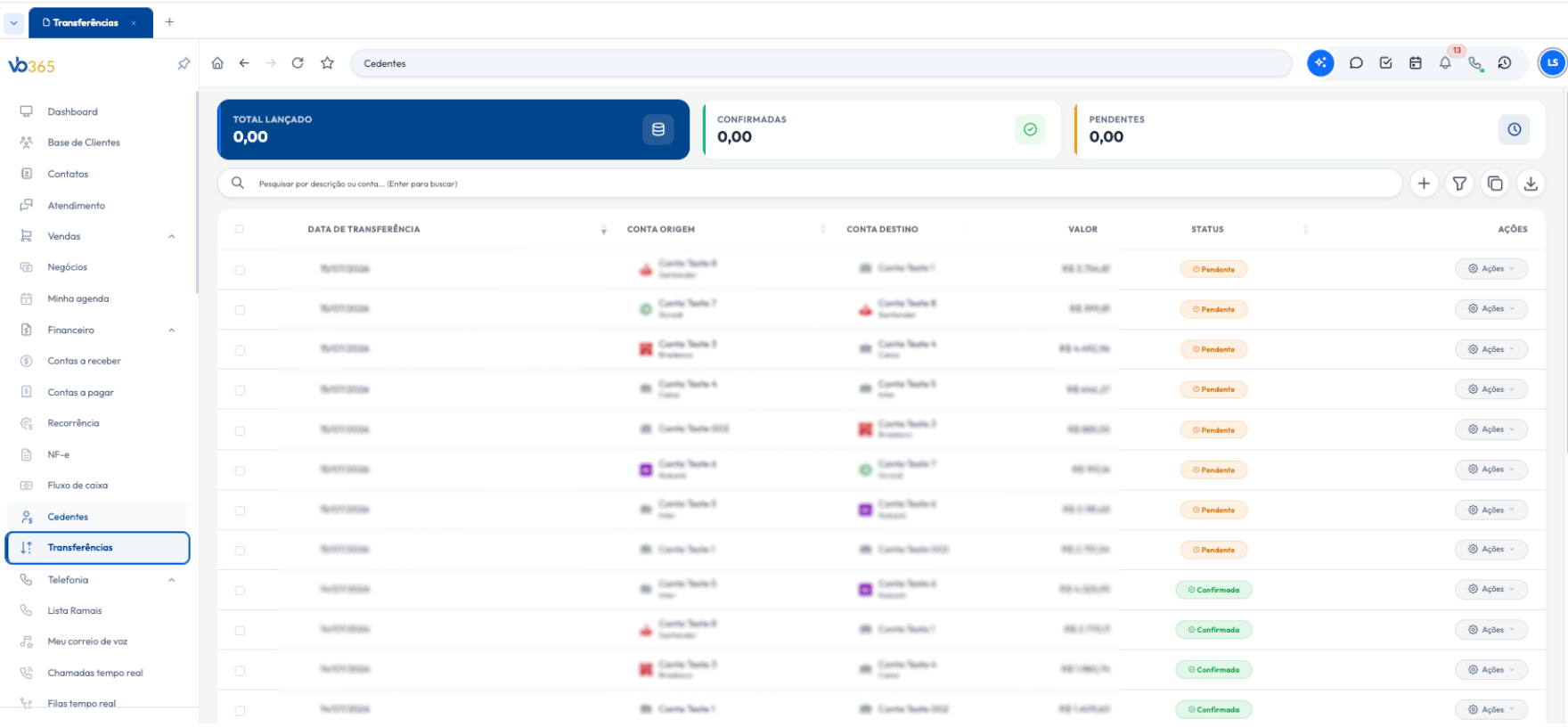Open the tab list chevron dropdown
This screenshot has width=1568, height=727.
click(x=14, y=23)
